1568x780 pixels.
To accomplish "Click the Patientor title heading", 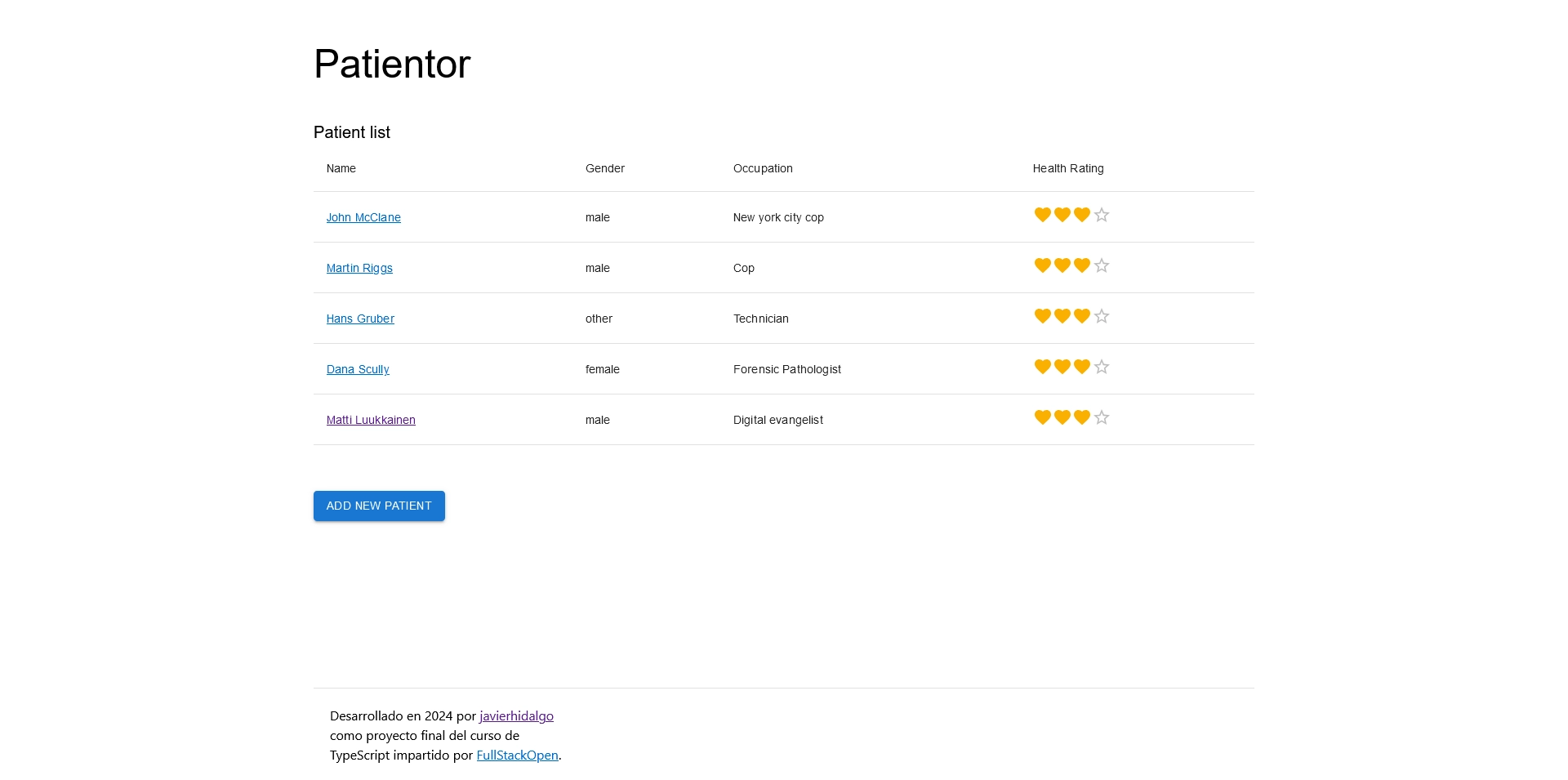I will 392,64.
